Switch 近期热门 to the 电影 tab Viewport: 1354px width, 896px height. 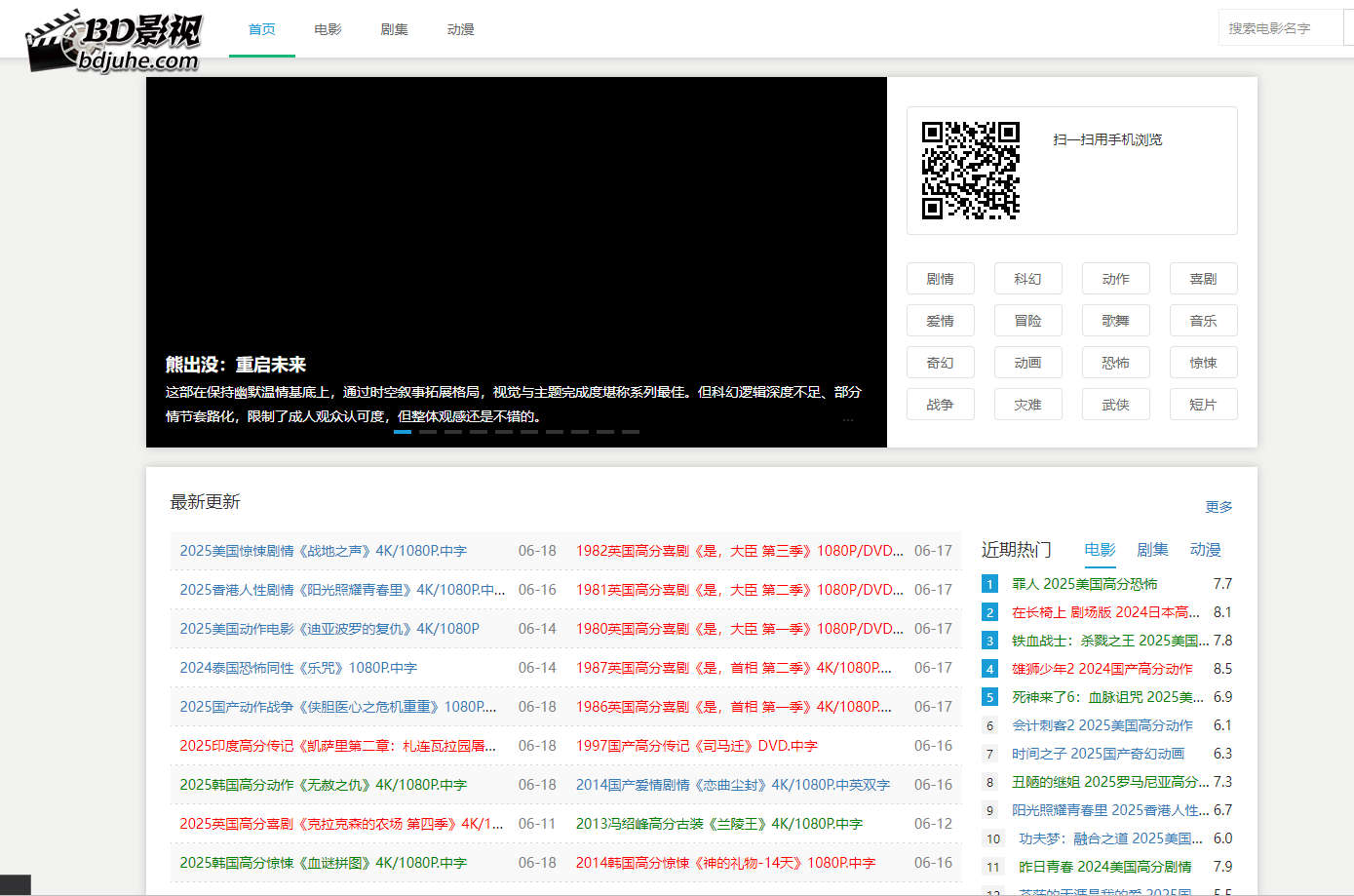tap(1100, 550)
